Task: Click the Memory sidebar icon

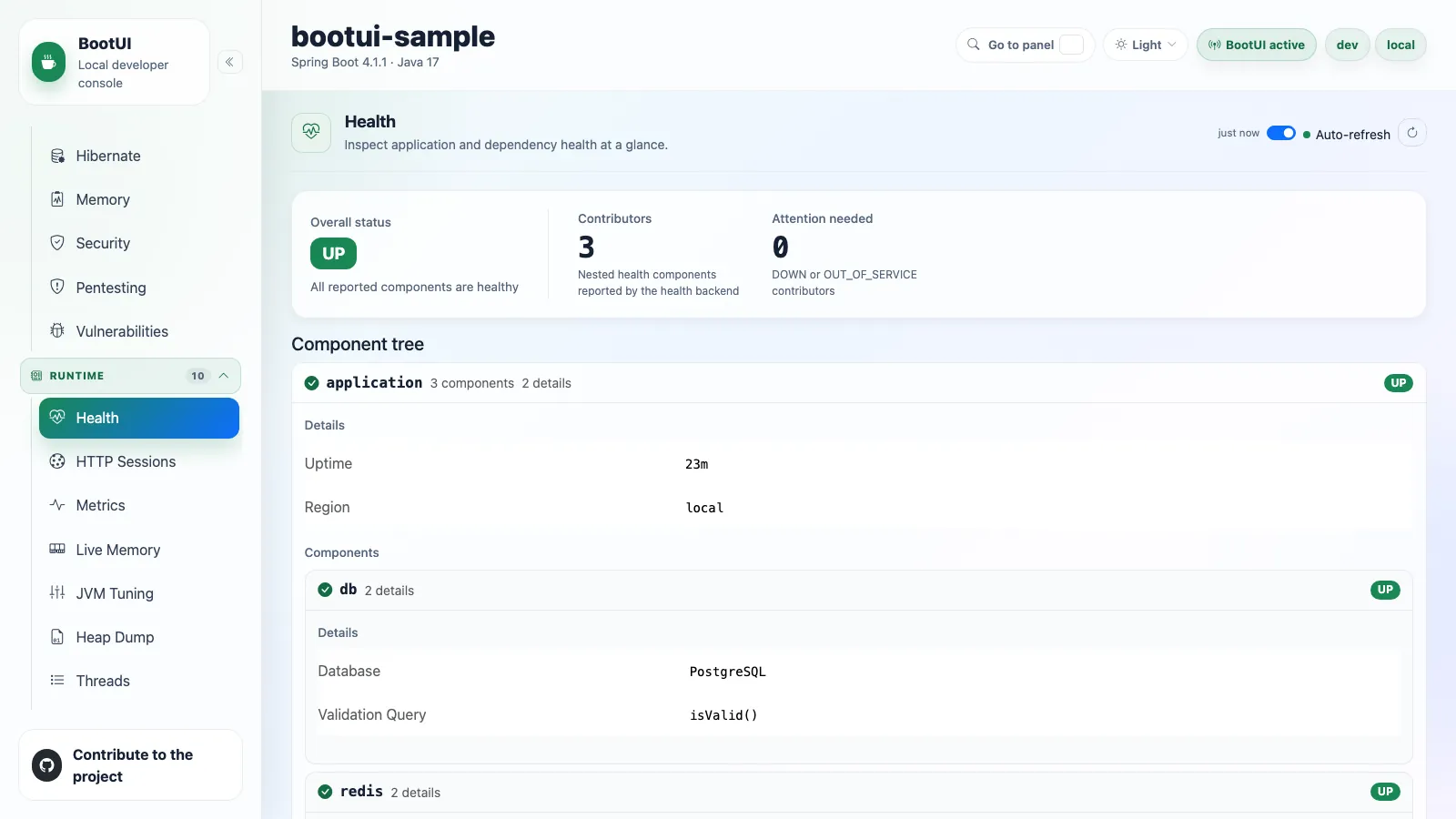Action: (57, 199)
